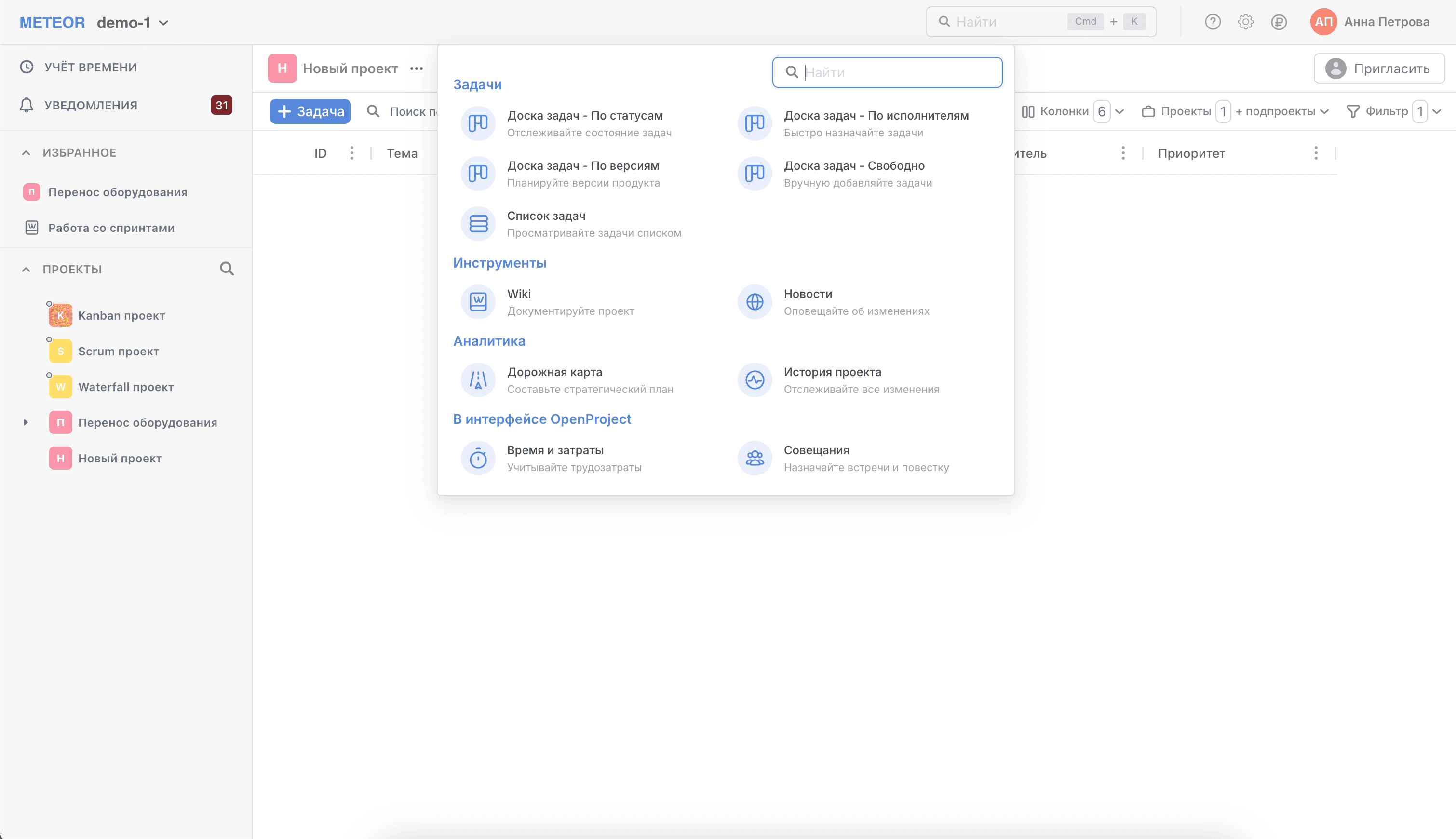This screenshot has width=1456, height=839.
Task: Open Доска задач - По версиям board icon
Action: coord(478,174)
